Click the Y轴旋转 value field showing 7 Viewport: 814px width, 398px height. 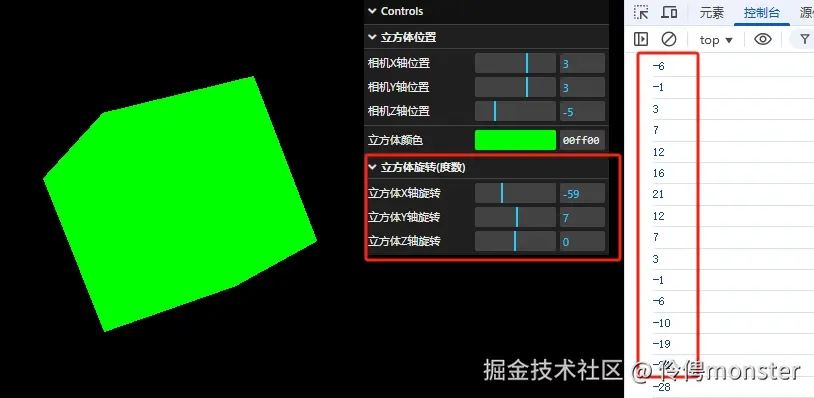(x=582, y=217)
